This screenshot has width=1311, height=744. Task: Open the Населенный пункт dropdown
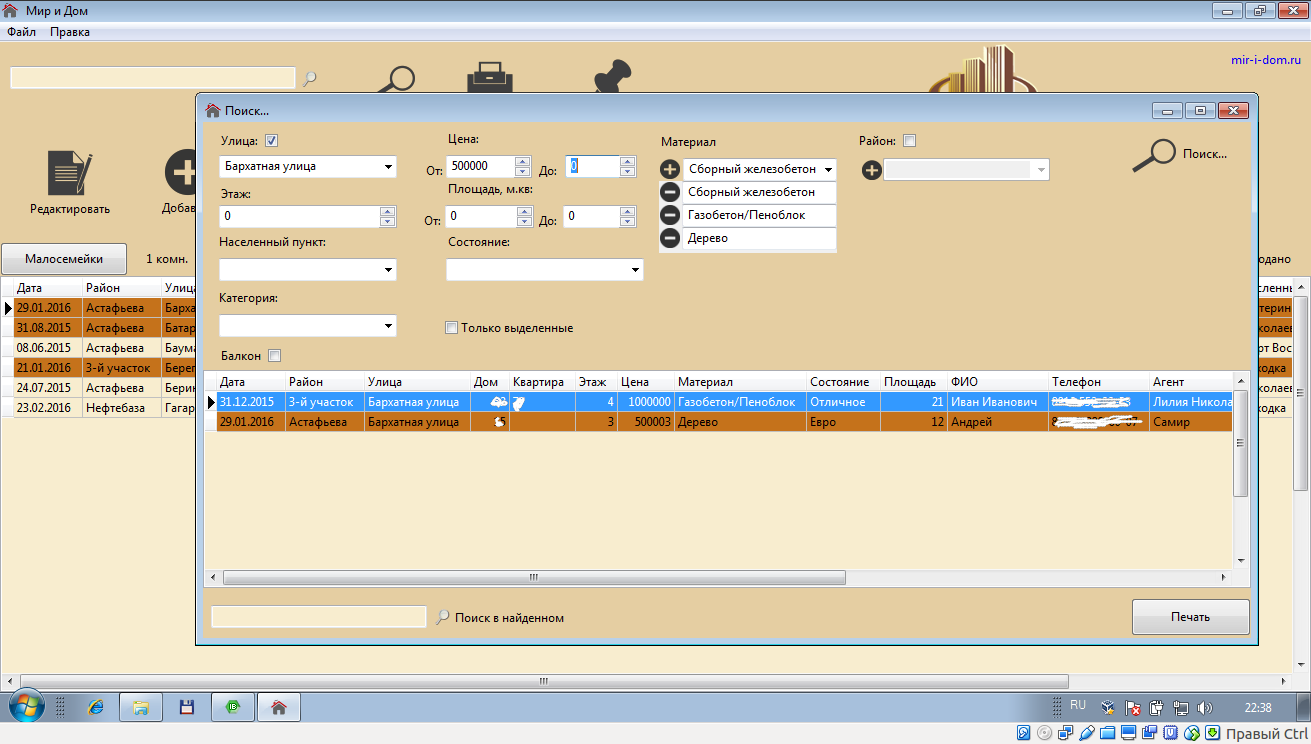coord(388,270)
